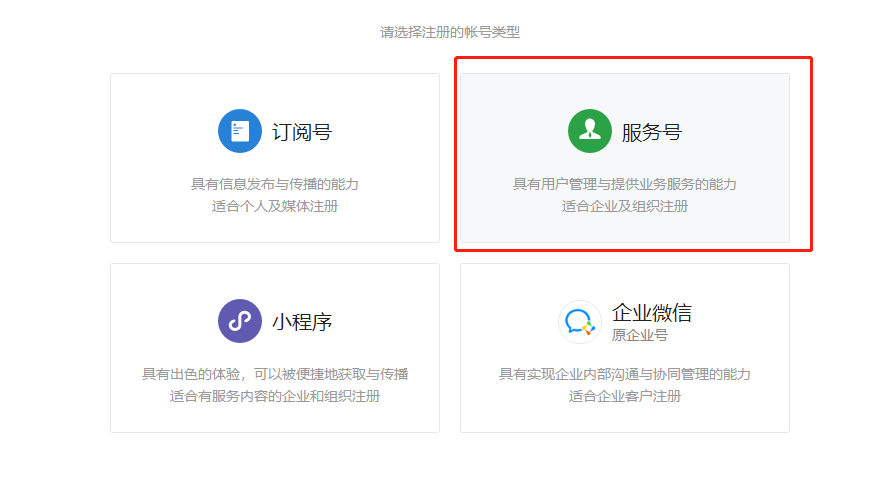Click the green 服务号 person icon
This screenshot has height=500, width=882.
590,131
